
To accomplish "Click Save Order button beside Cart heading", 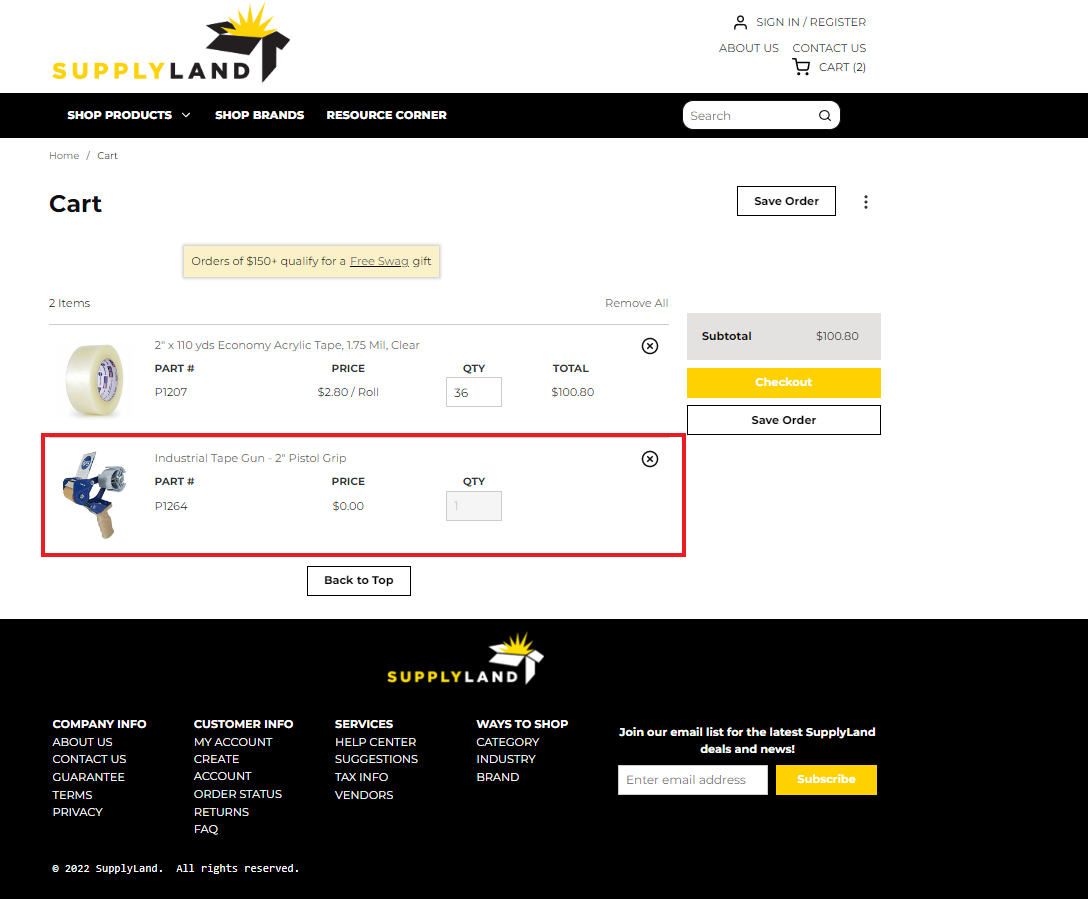I will 786,201.
